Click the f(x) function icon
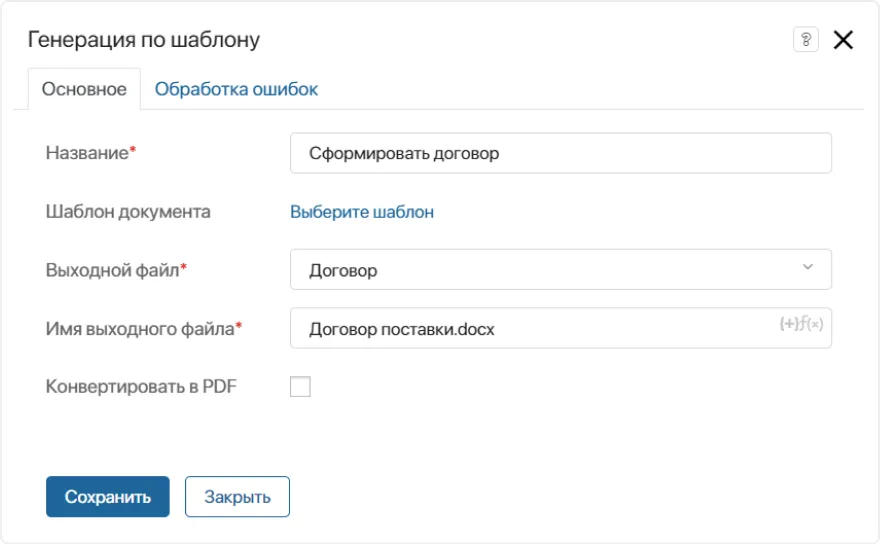Viewport: 880px width, 544px height. coord(812,325)
